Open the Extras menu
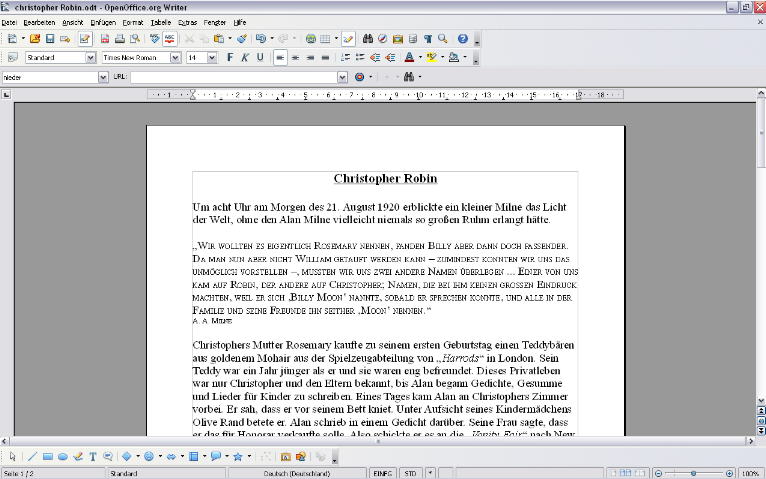Screen dimensions: 766x479 coord(188,22)
